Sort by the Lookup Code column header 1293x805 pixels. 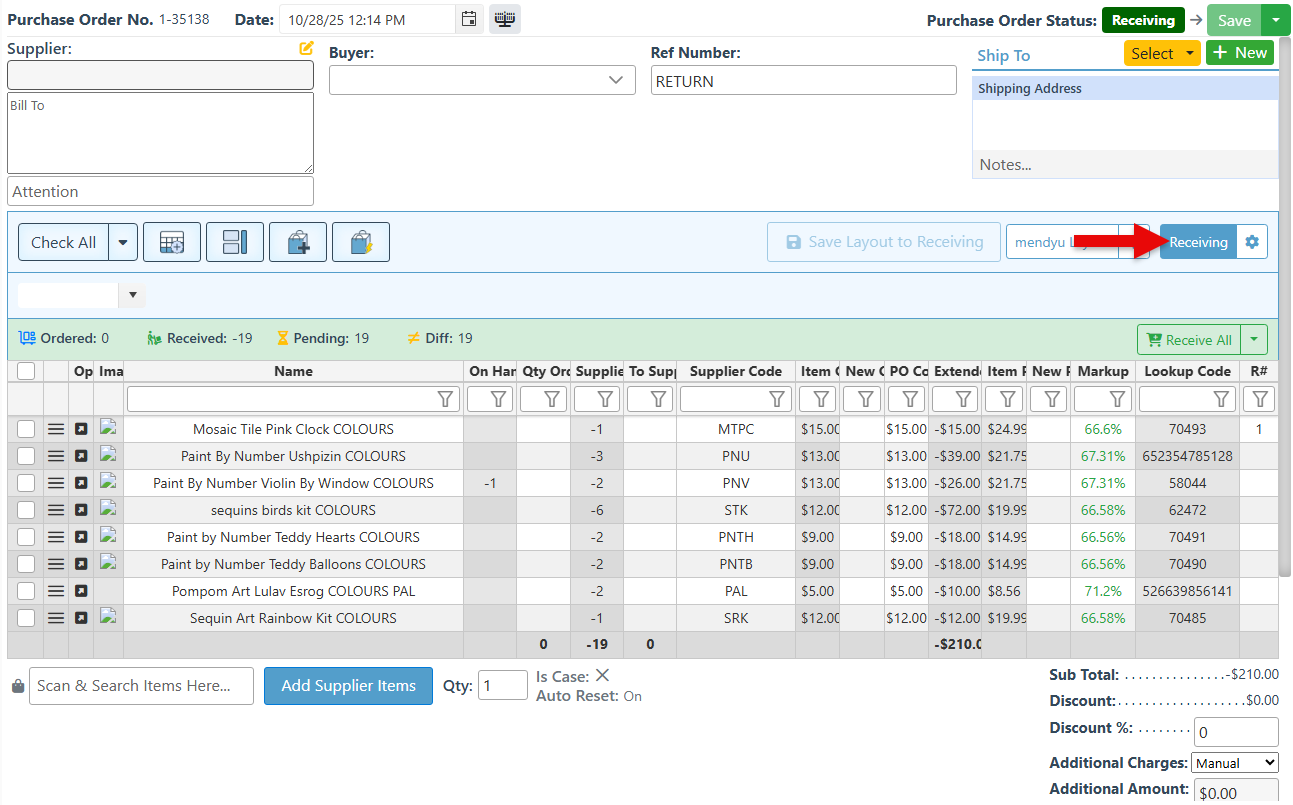[1187, 371]
